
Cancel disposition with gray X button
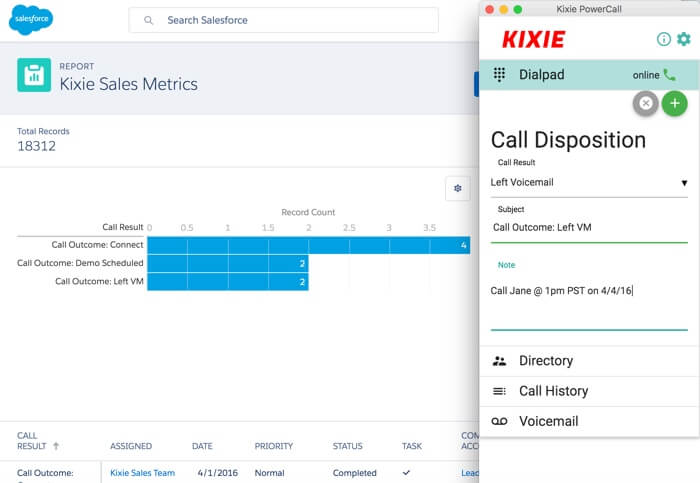coord(646,104)
